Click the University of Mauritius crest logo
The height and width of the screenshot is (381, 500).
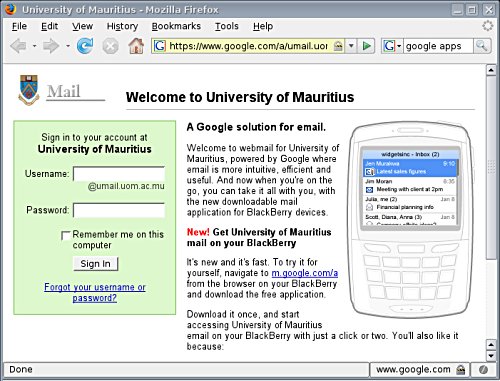click(29, 90)
